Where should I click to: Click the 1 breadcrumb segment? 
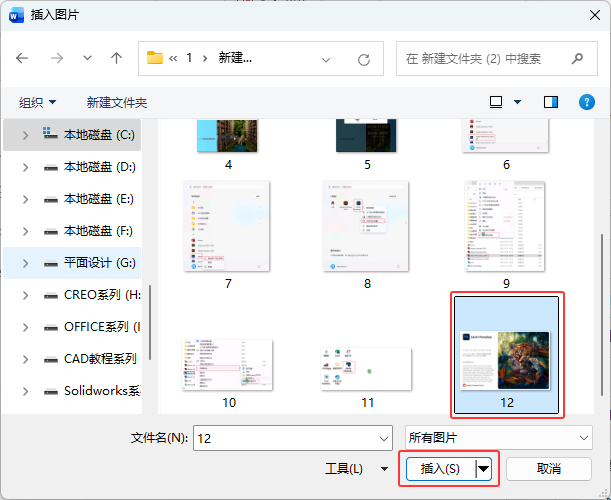pos(189,58)
